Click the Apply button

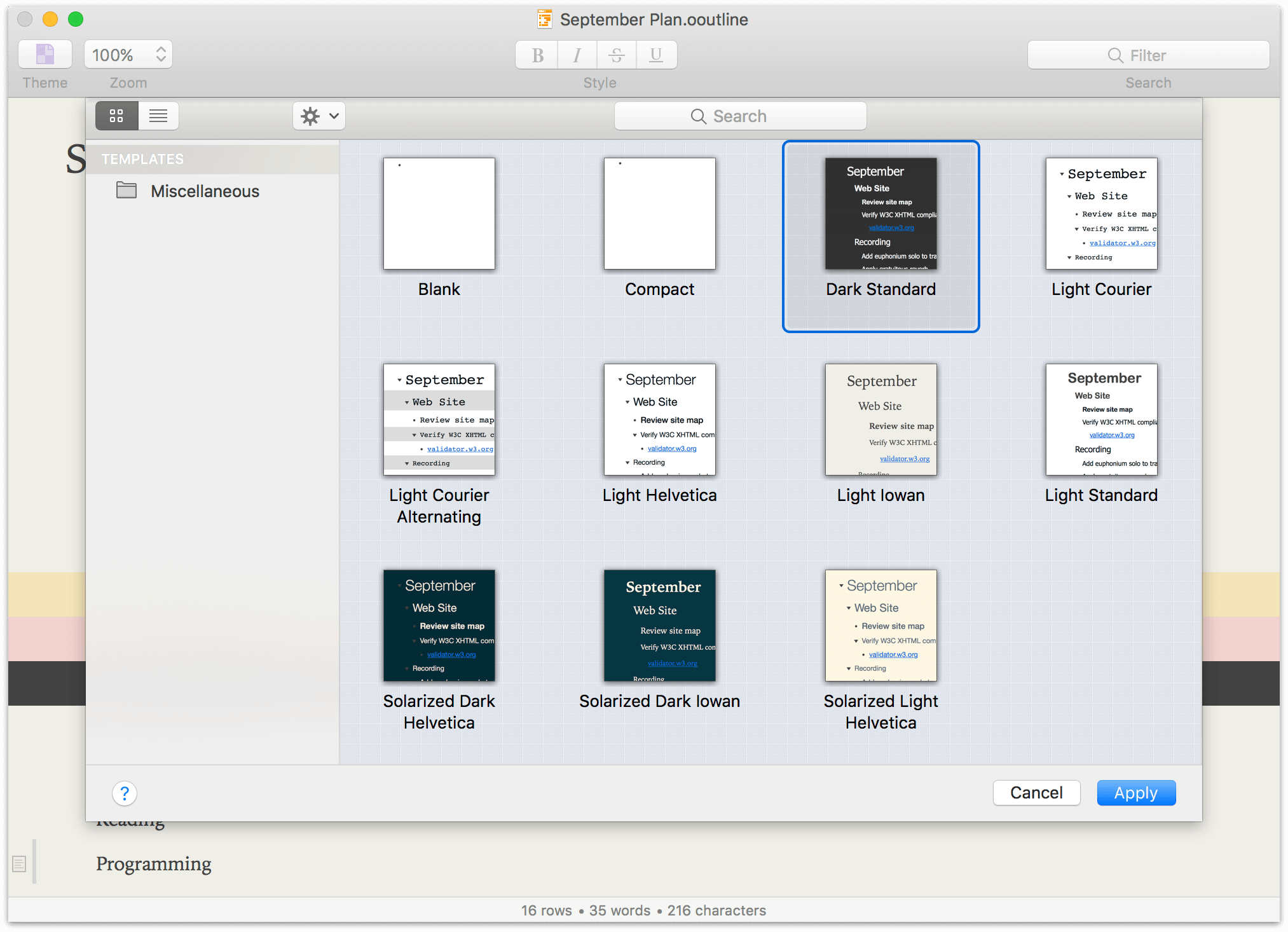pyautogui.click(x=1137, y=792)
